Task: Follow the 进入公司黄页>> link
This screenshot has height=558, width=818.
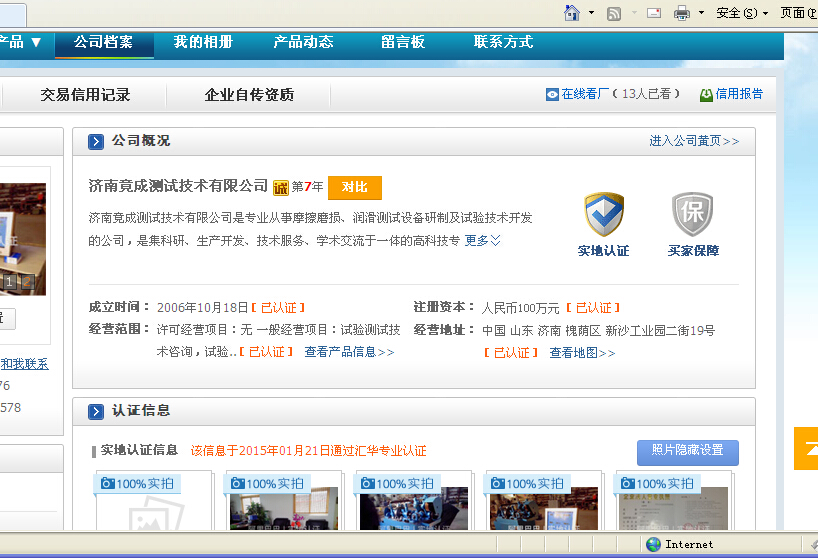Action: pos(694,141)
